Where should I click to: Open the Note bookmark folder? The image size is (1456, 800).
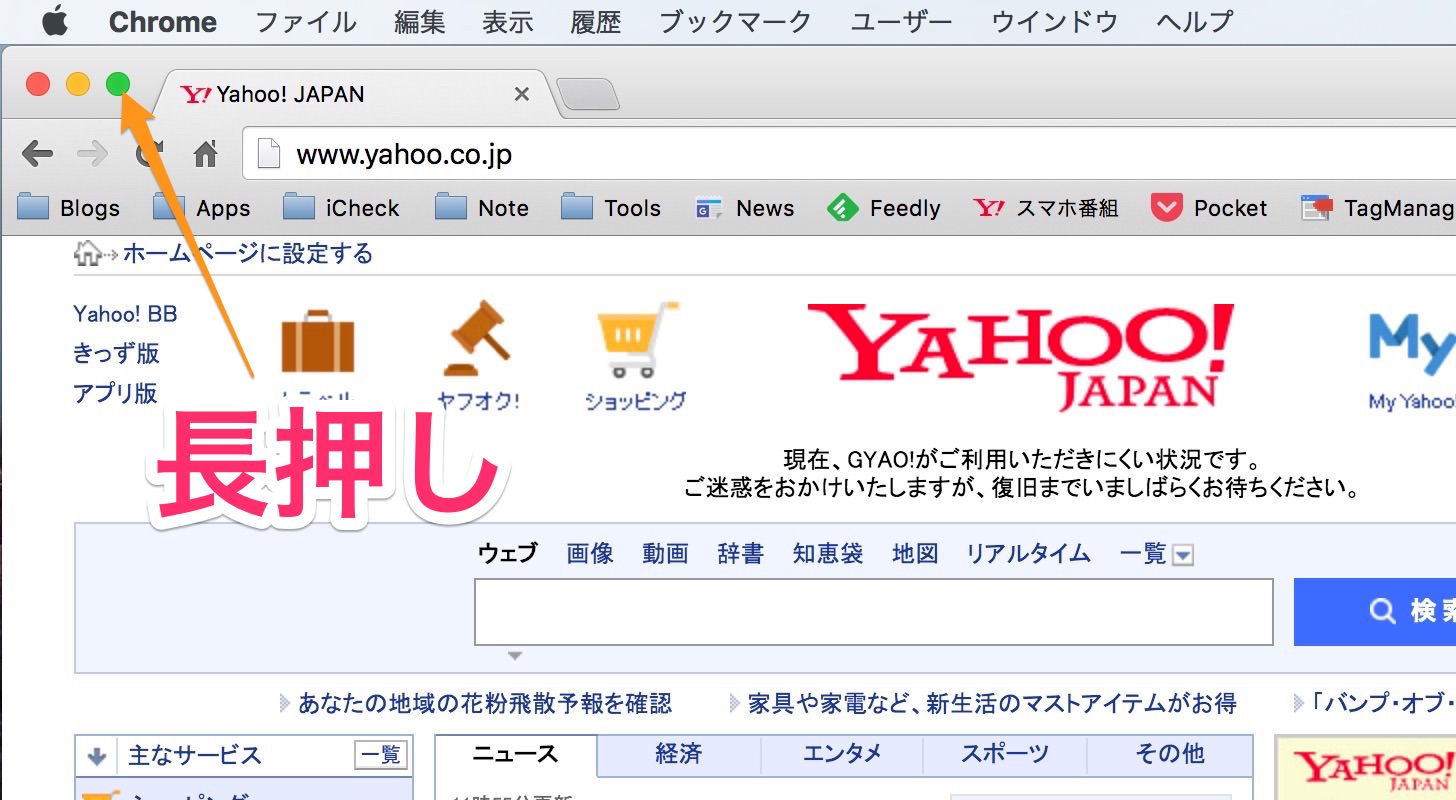(482, 208)
